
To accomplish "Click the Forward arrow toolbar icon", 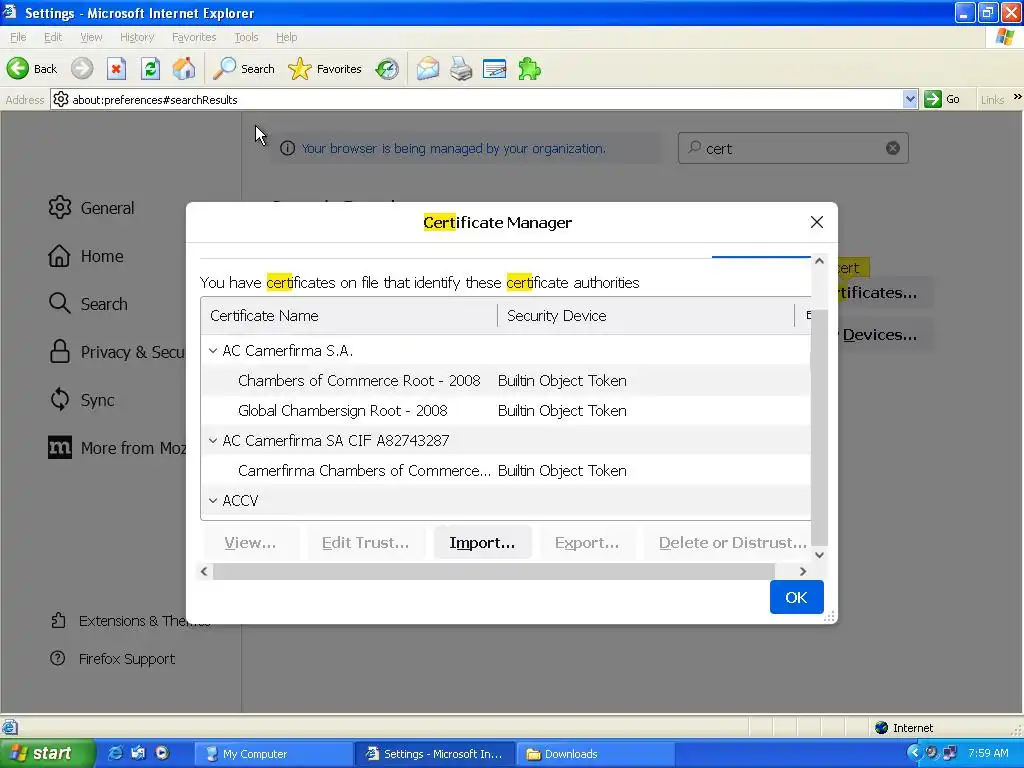I will pyautogui.click(x=82, y=69).
